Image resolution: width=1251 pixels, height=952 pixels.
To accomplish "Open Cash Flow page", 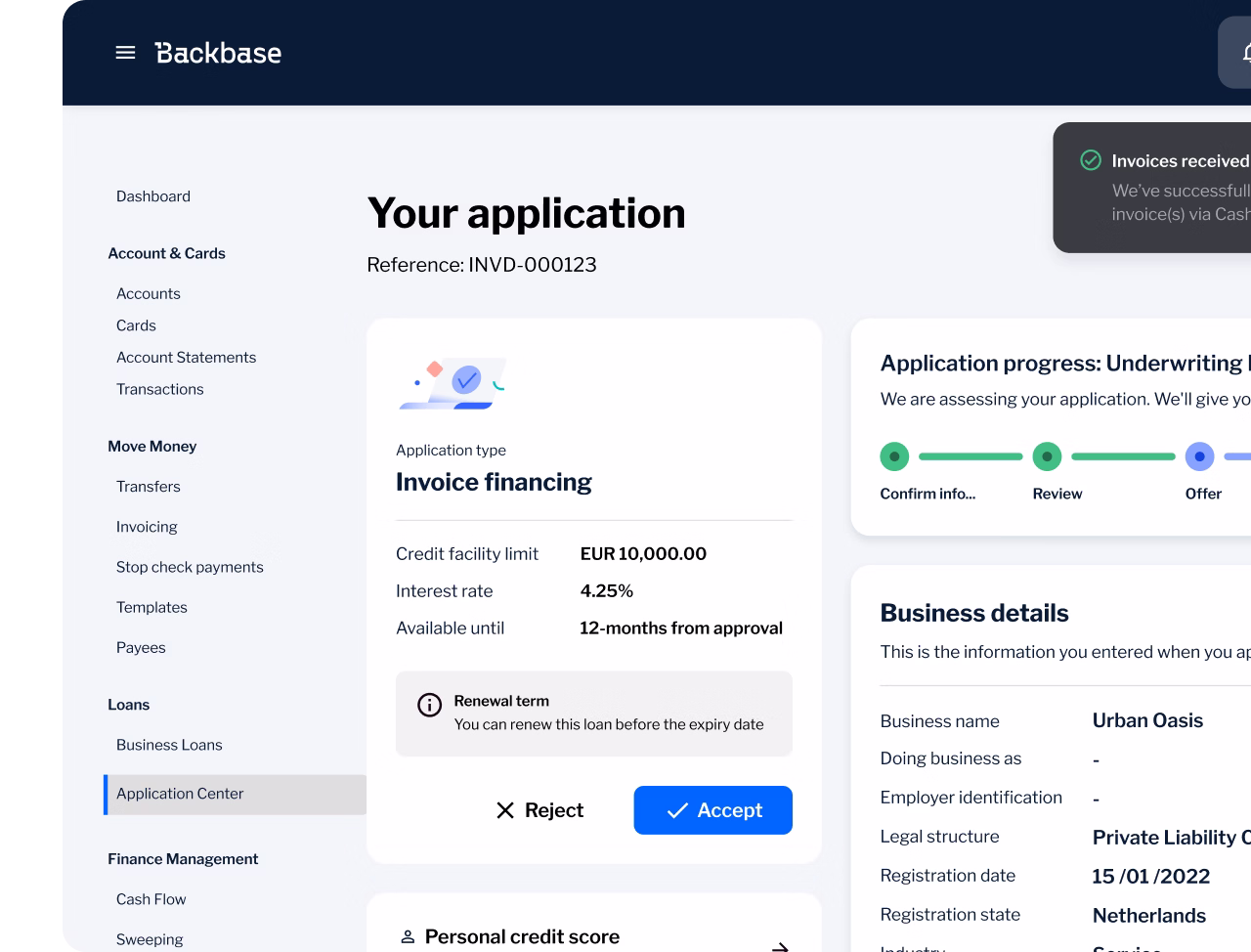I will tap(151, 899).
